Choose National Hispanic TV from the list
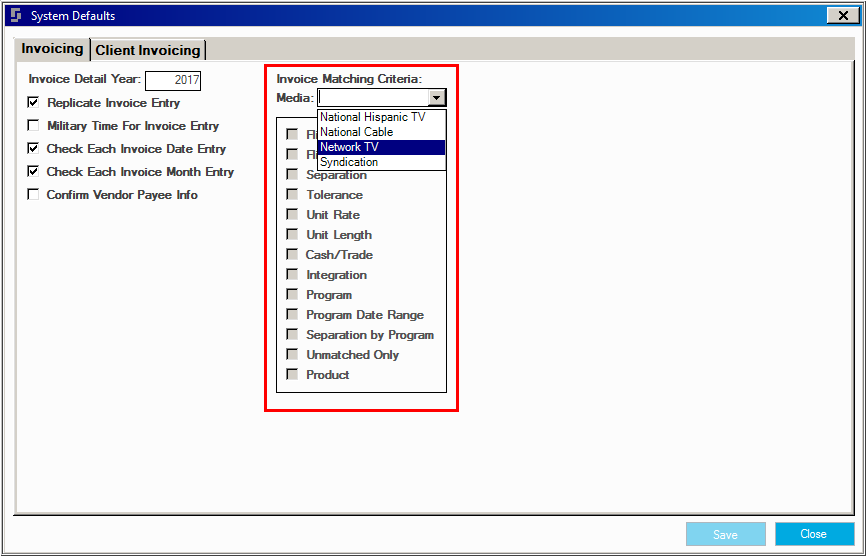The width and height of the screenshot is (866, 556). click(x=372, y=117)
